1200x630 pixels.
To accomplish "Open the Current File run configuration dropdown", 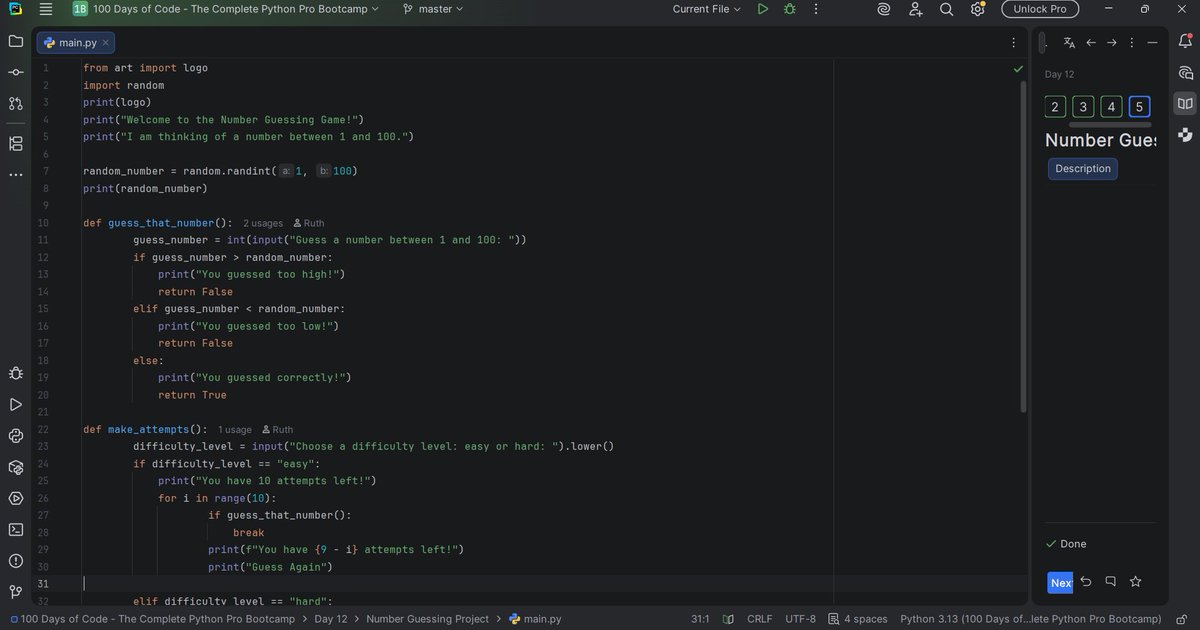I will click(707, 9).
